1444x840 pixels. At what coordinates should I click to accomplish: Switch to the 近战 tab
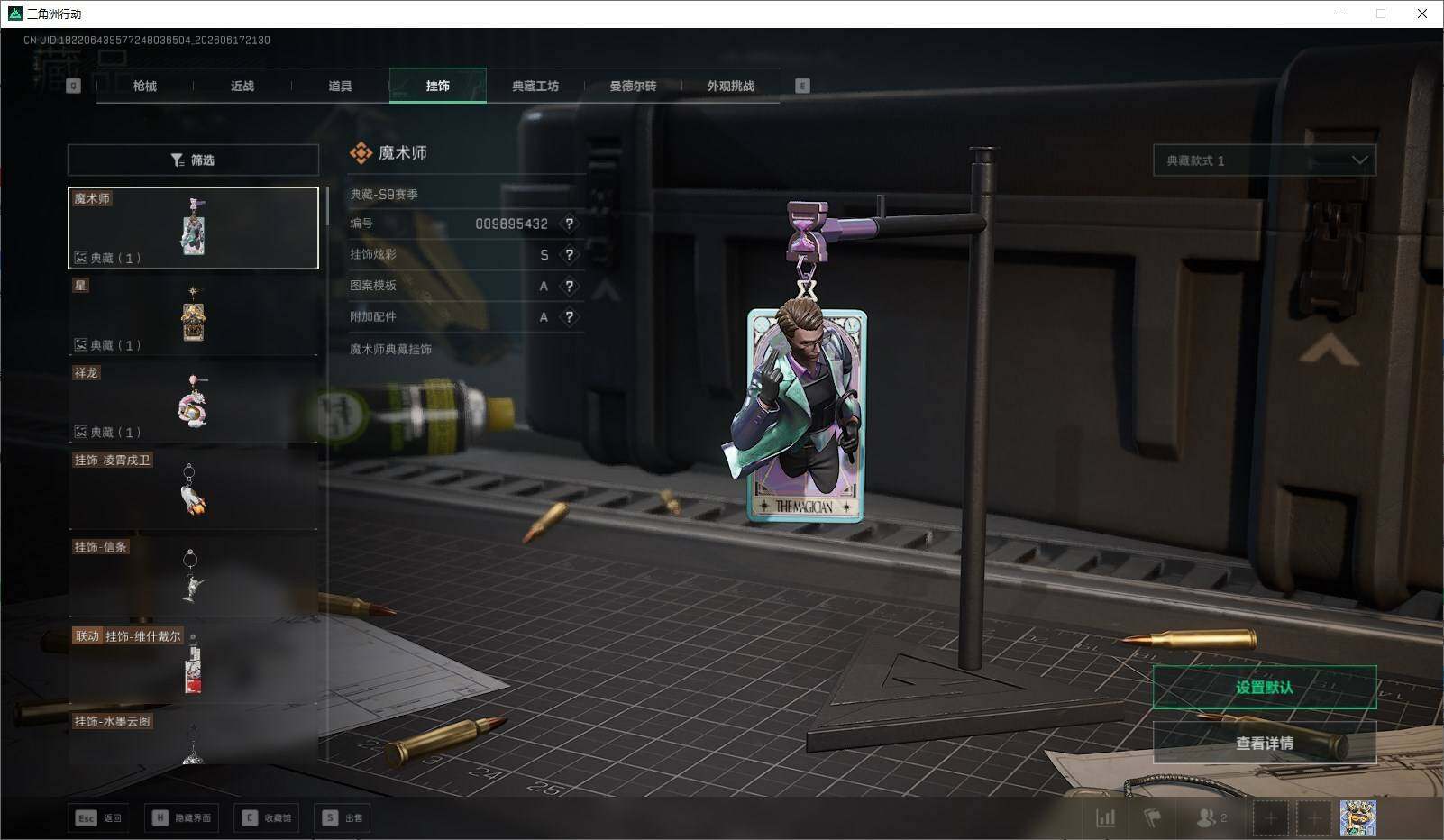pos(242,86)
